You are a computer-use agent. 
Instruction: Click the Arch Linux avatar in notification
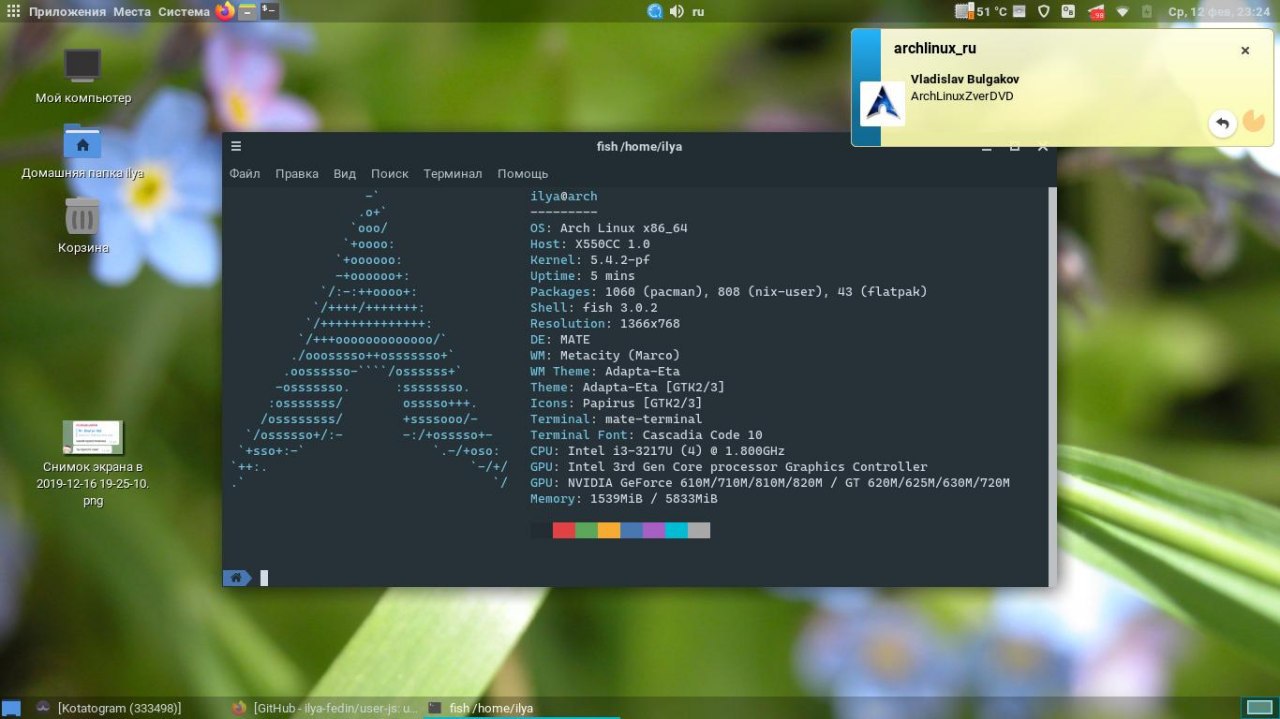883,104
